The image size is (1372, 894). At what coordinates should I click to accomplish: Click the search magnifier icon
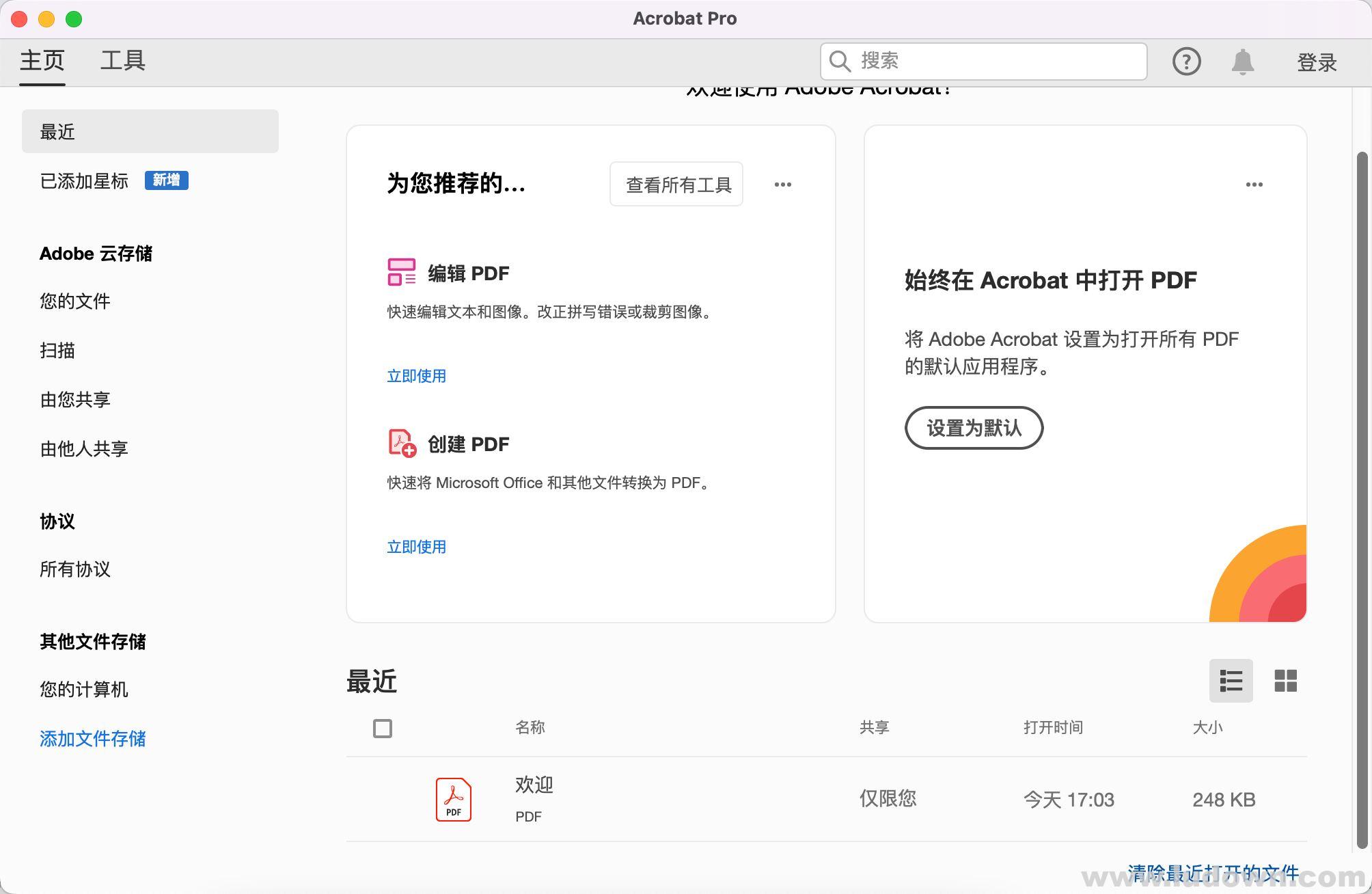(x=840, y=62)
